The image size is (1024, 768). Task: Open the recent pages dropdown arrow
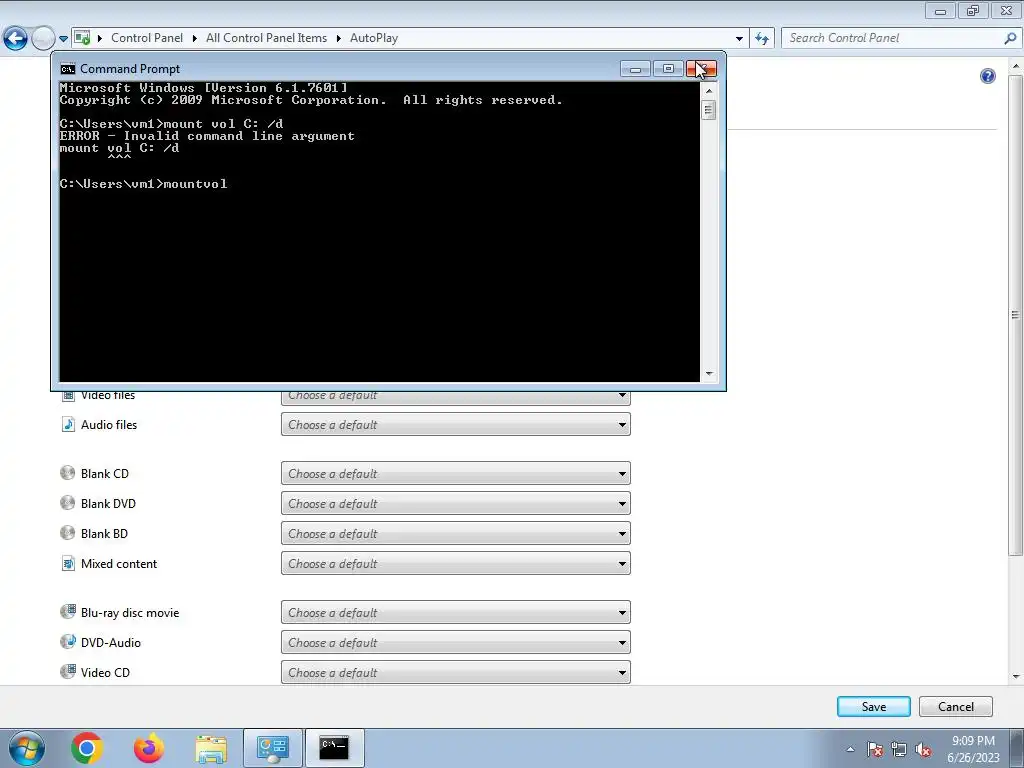pyautogui.click(x=63, y=39)
